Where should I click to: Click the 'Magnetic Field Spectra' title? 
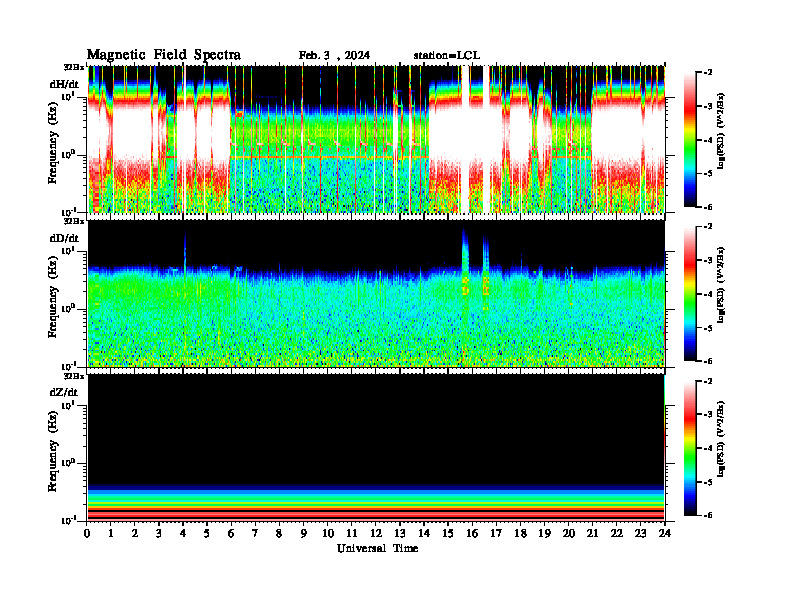click(x=164, y=55)
